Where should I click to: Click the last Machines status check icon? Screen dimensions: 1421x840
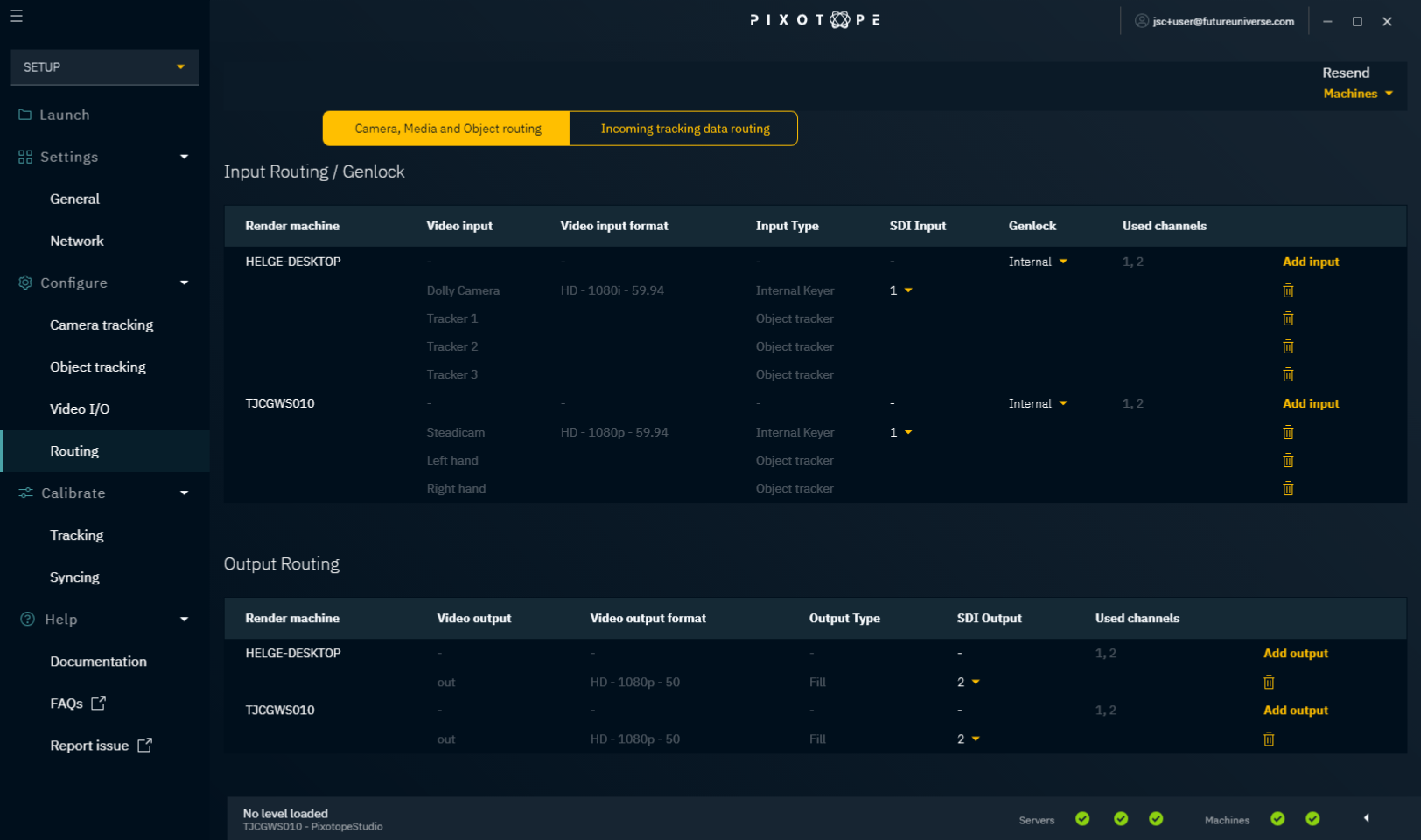(x=1312, y=819)
